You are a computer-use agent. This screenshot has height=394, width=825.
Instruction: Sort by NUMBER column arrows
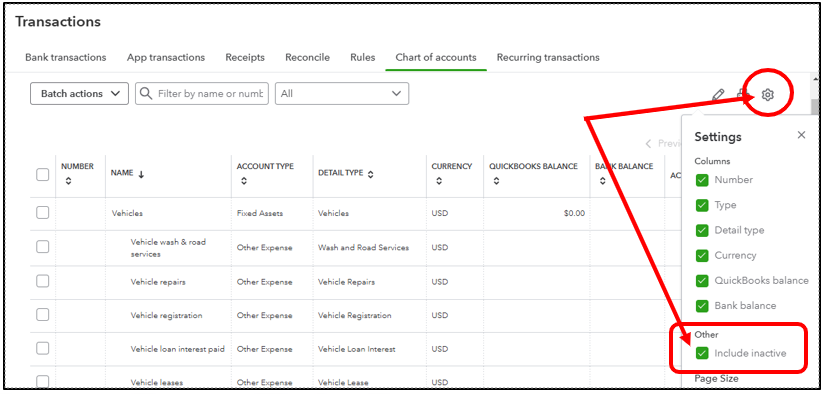coord(68,181)
